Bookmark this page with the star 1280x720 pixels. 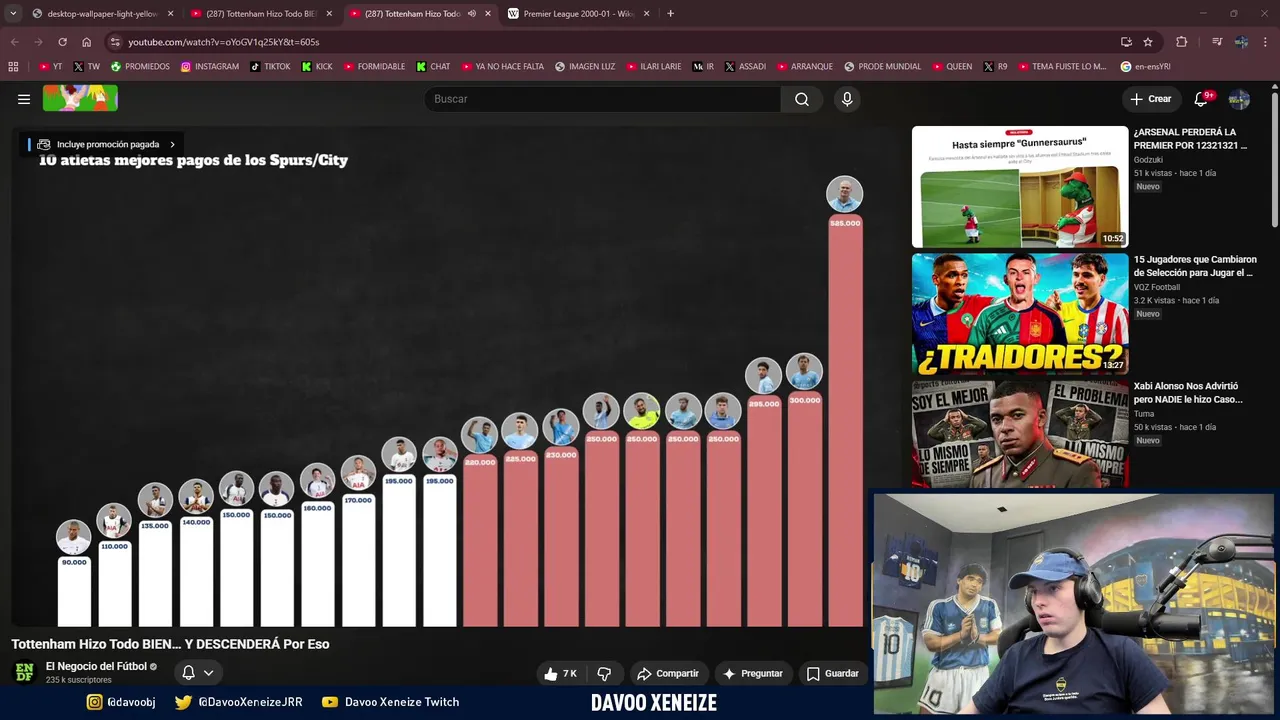point(1148,42)
